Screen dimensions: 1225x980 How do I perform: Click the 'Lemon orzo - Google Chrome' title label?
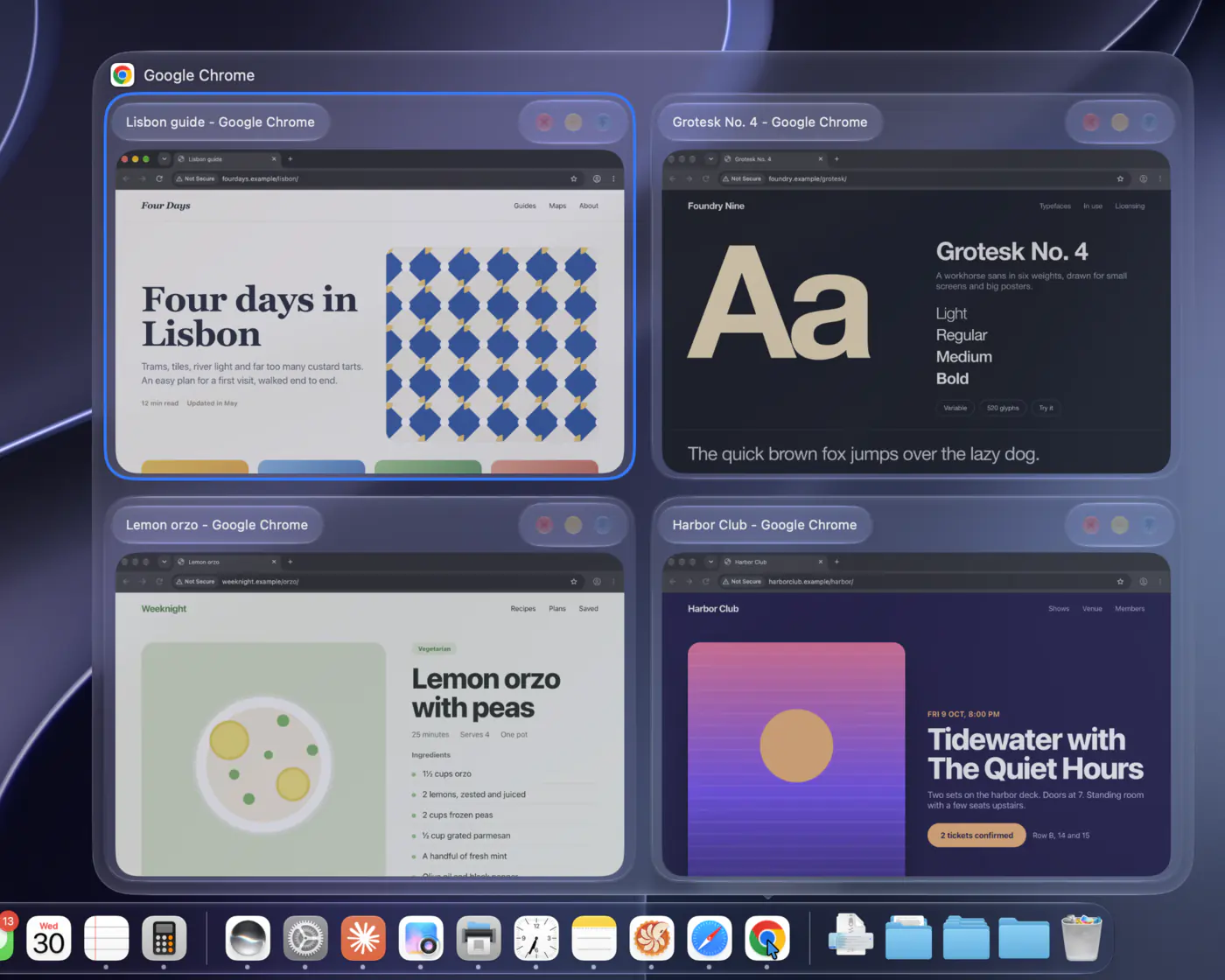click(217, 525)
